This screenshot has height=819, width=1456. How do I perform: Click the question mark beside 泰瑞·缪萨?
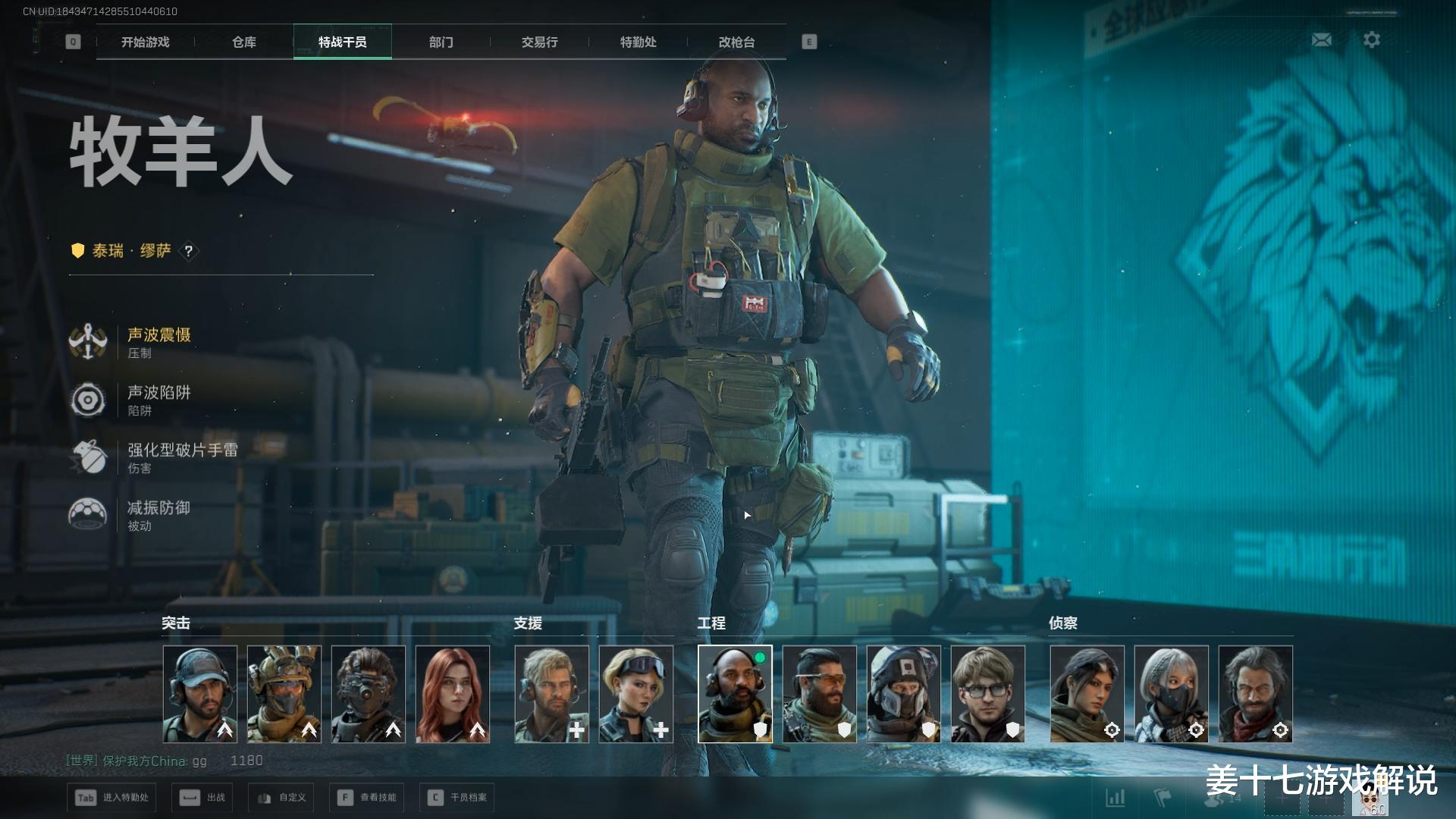pos(189,251)
